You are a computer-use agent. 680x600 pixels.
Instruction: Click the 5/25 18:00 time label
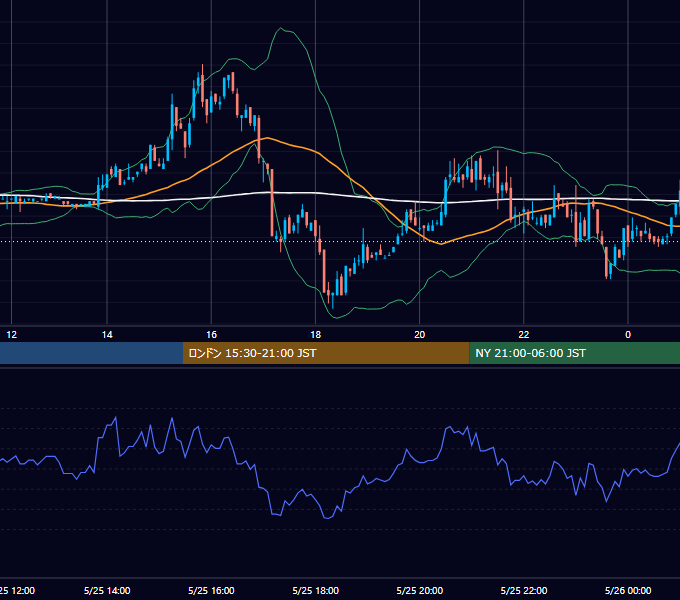315,590
